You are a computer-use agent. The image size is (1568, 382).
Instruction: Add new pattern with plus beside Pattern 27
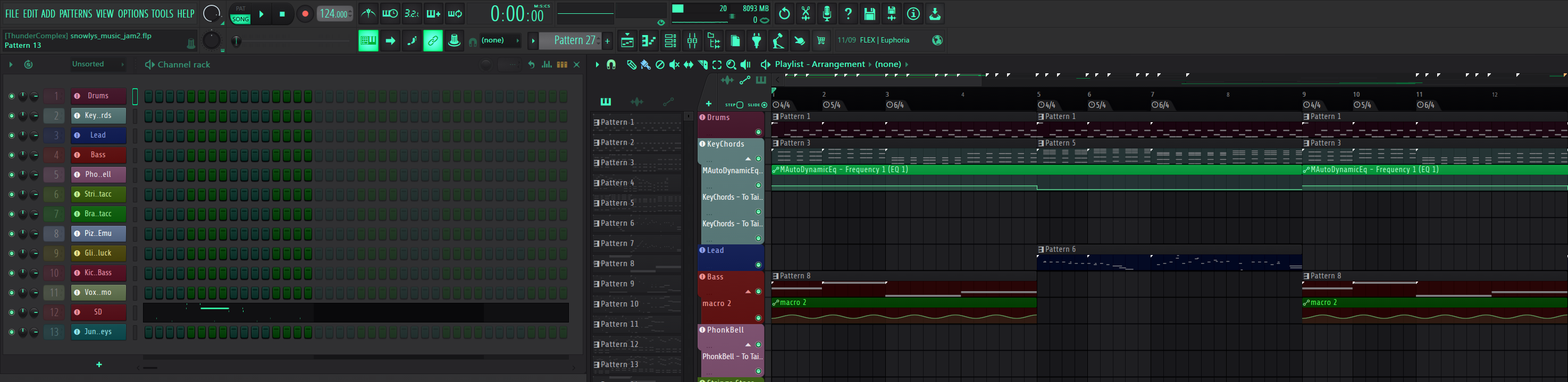pyautogui.click(x=608, y=41)
